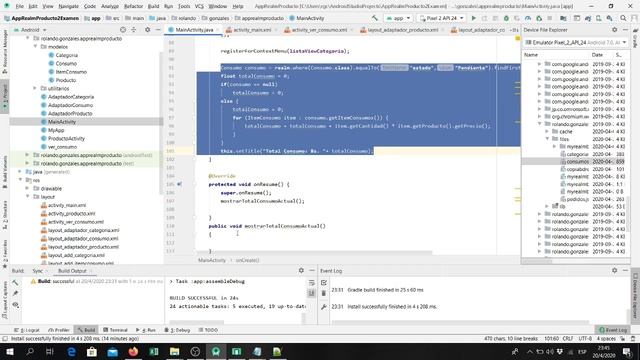Click the pin icon in Build panel

[x=16, y=293]
